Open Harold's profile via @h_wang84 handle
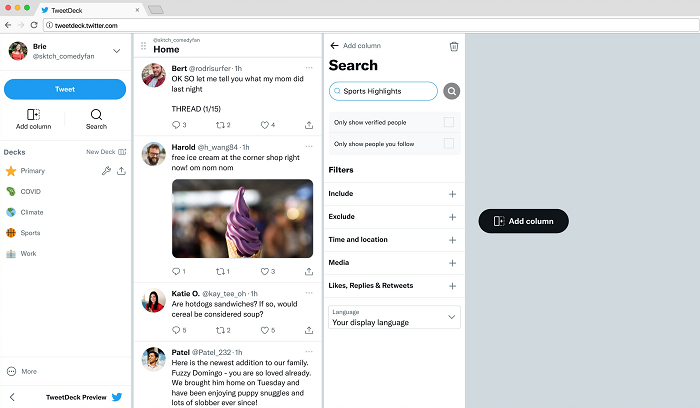 point(217,147)
